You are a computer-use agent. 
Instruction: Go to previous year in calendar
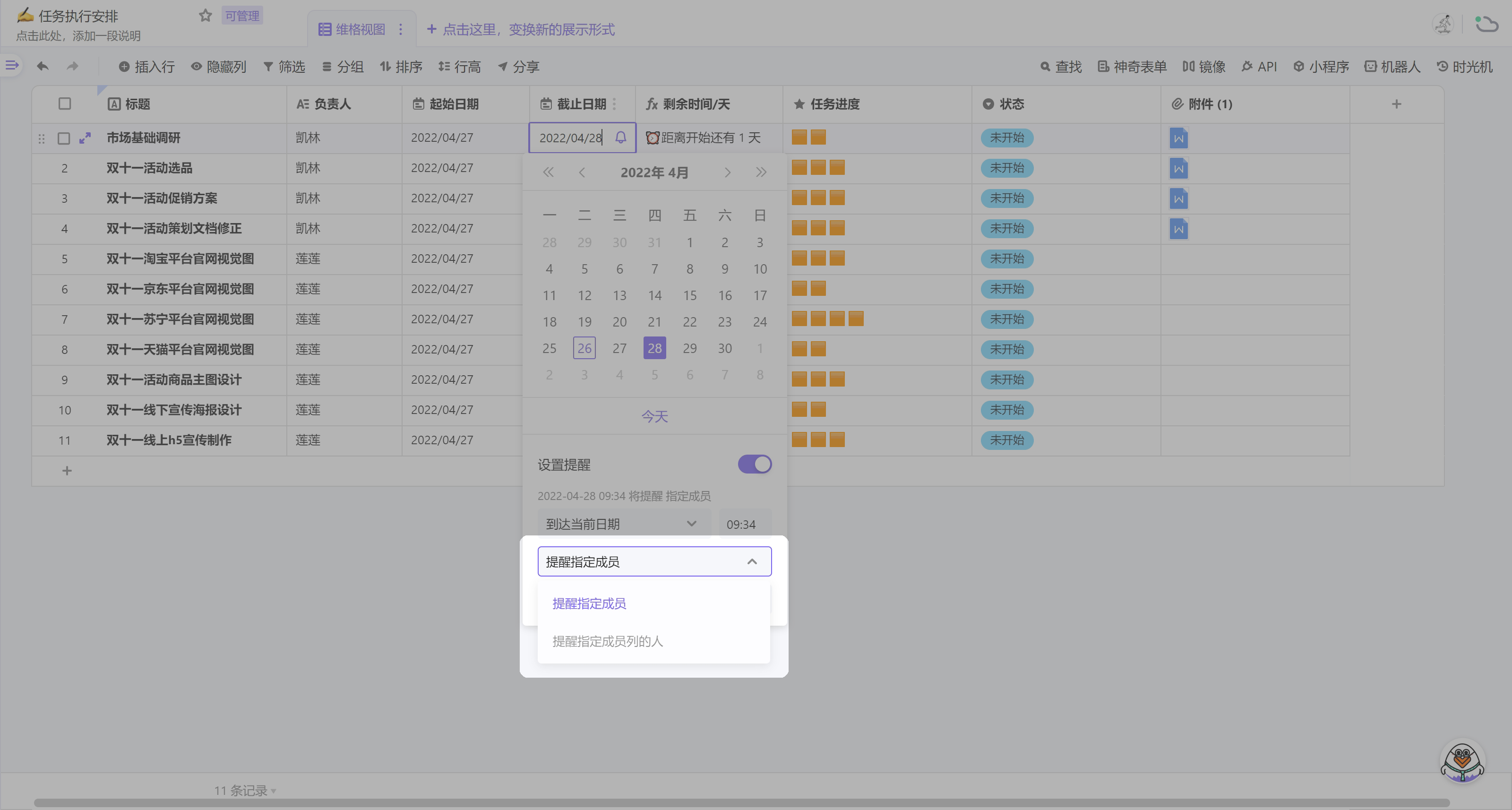pos(548,172)
